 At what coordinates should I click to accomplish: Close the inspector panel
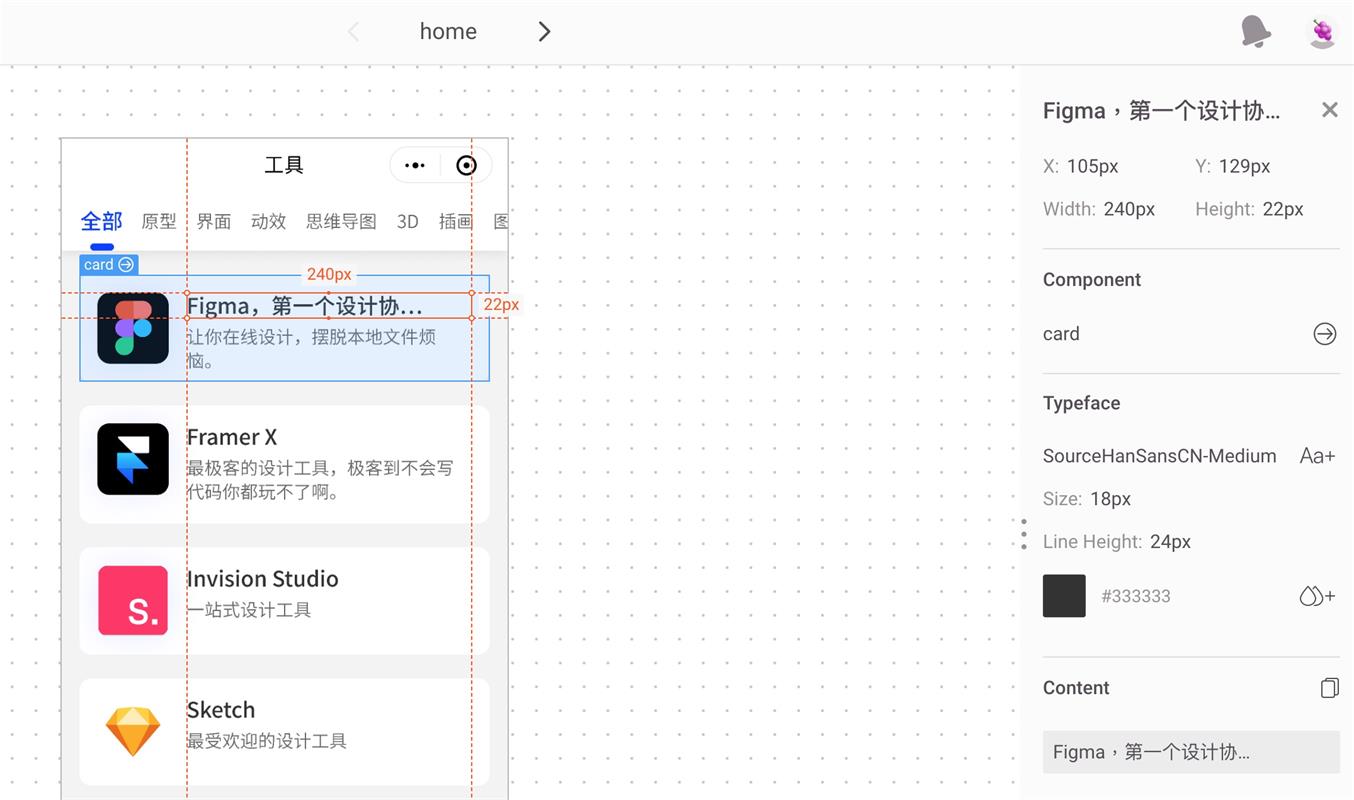1329,110
